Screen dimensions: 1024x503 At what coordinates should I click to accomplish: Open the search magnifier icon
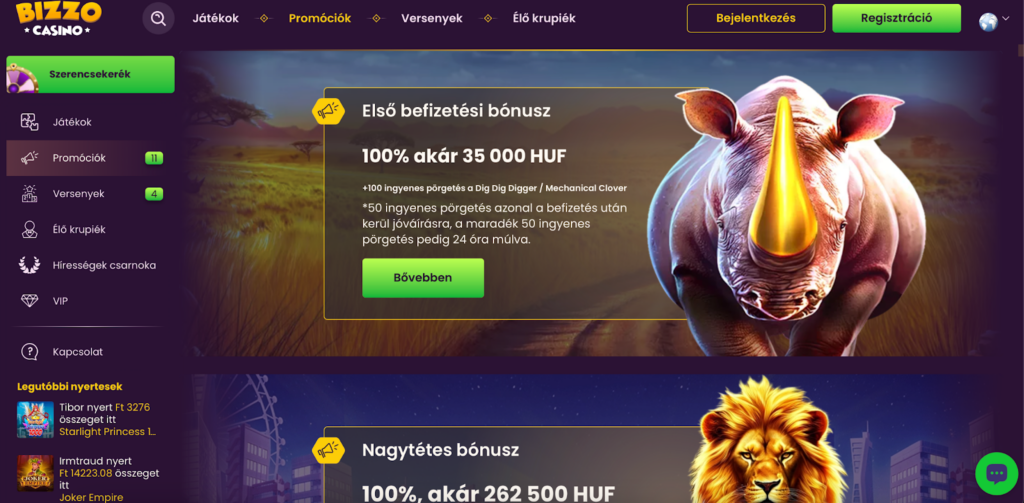point(158,18)
